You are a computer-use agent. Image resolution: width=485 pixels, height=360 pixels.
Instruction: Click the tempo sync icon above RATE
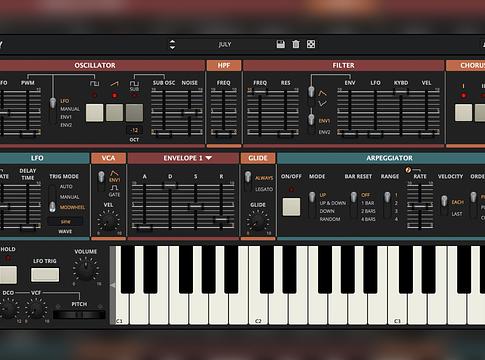[x=408, y=170]
